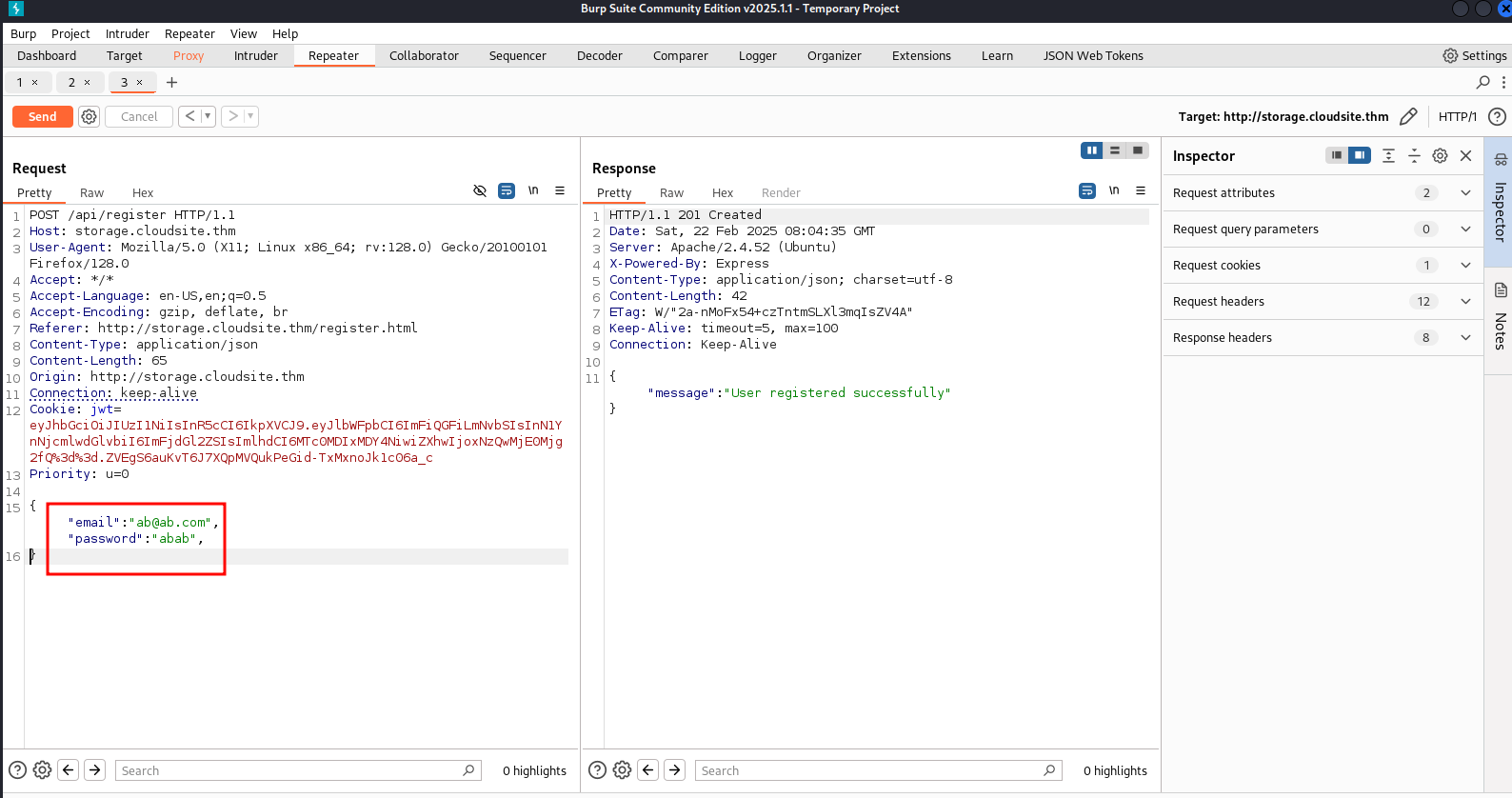
Task: Close the Inspector panel
Action: coord(1465,155)
